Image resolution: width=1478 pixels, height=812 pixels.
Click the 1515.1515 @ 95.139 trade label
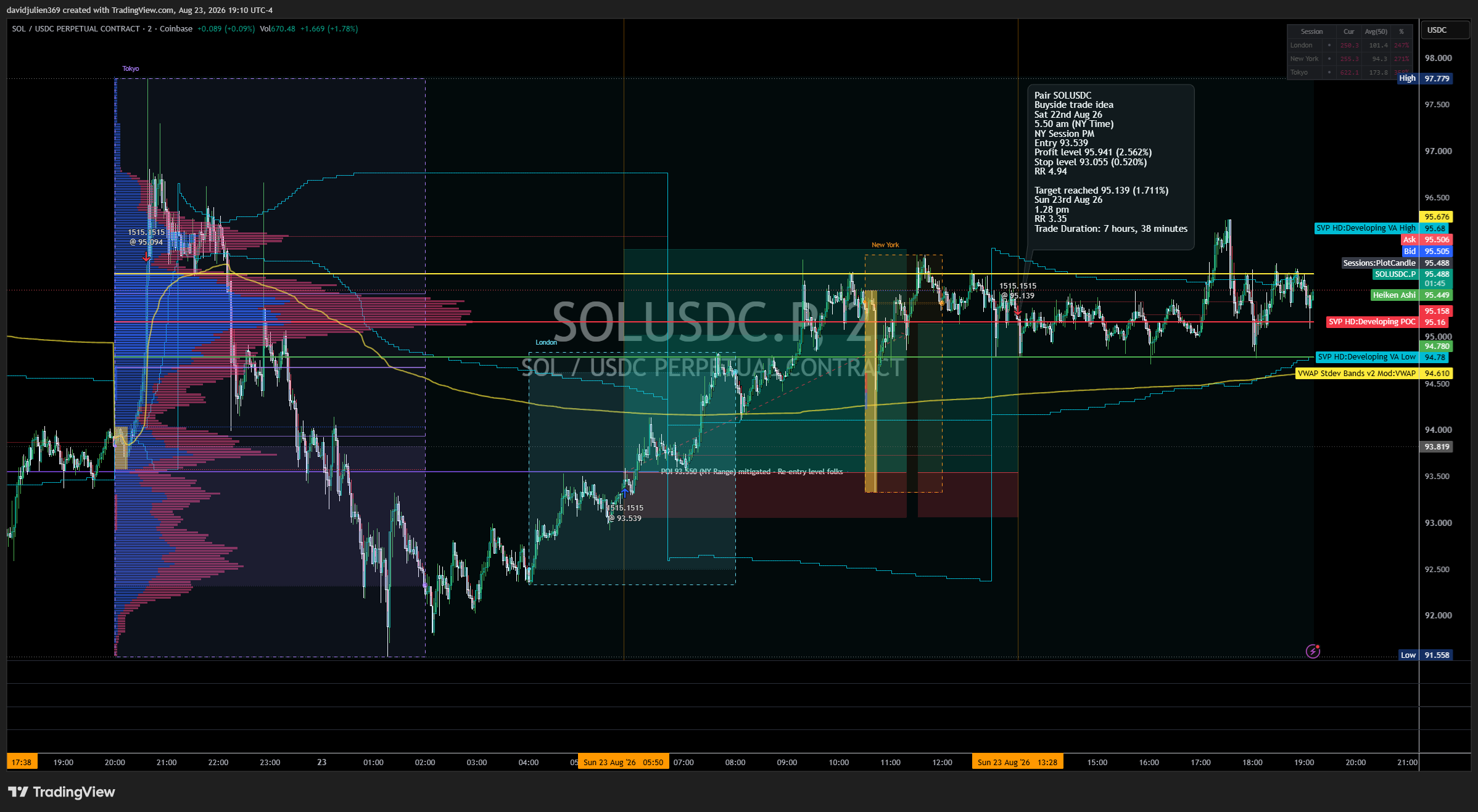pyautogui.click(x=1017, y=291)
